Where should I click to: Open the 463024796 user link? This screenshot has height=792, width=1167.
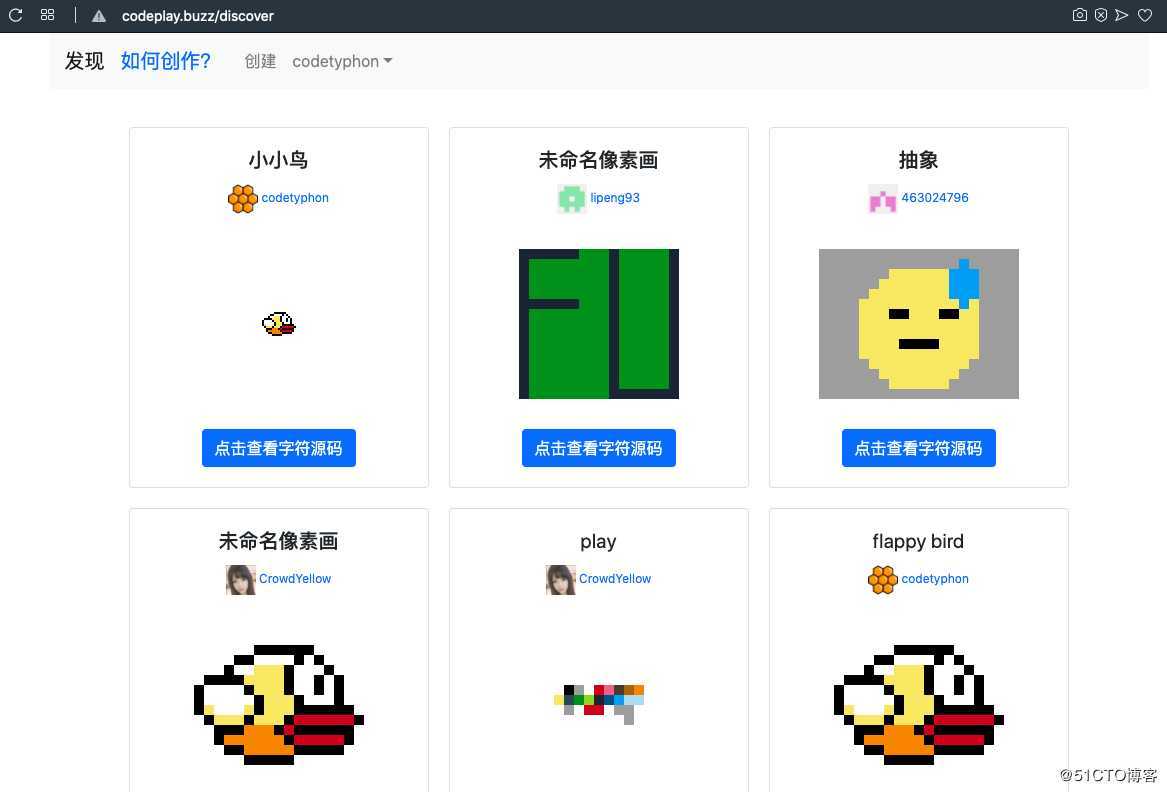point(935,198)
